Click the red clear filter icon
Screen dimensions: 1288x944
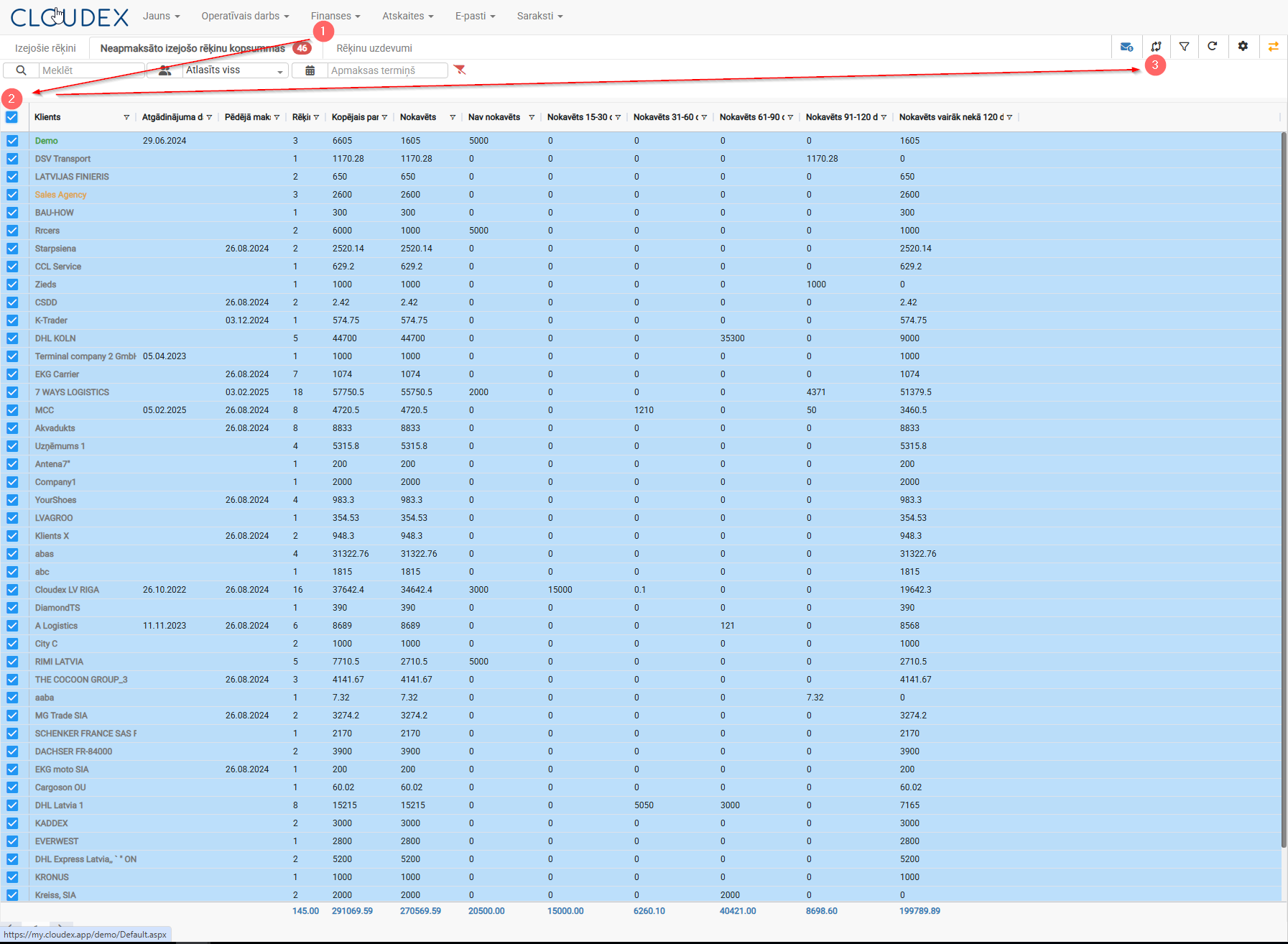coord(460,70)
